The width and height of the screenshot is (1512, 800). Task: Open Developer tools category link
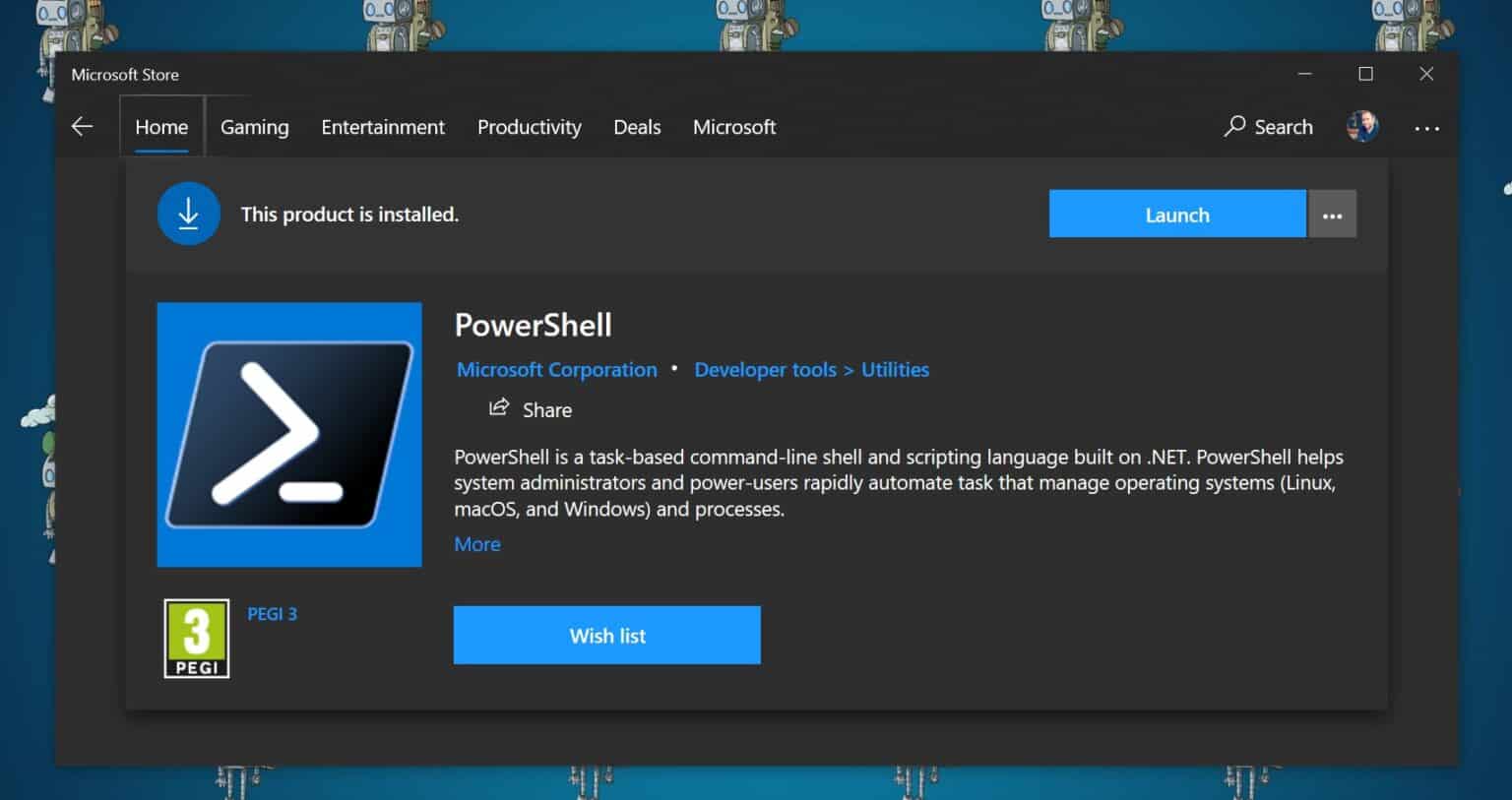[765, 370]
